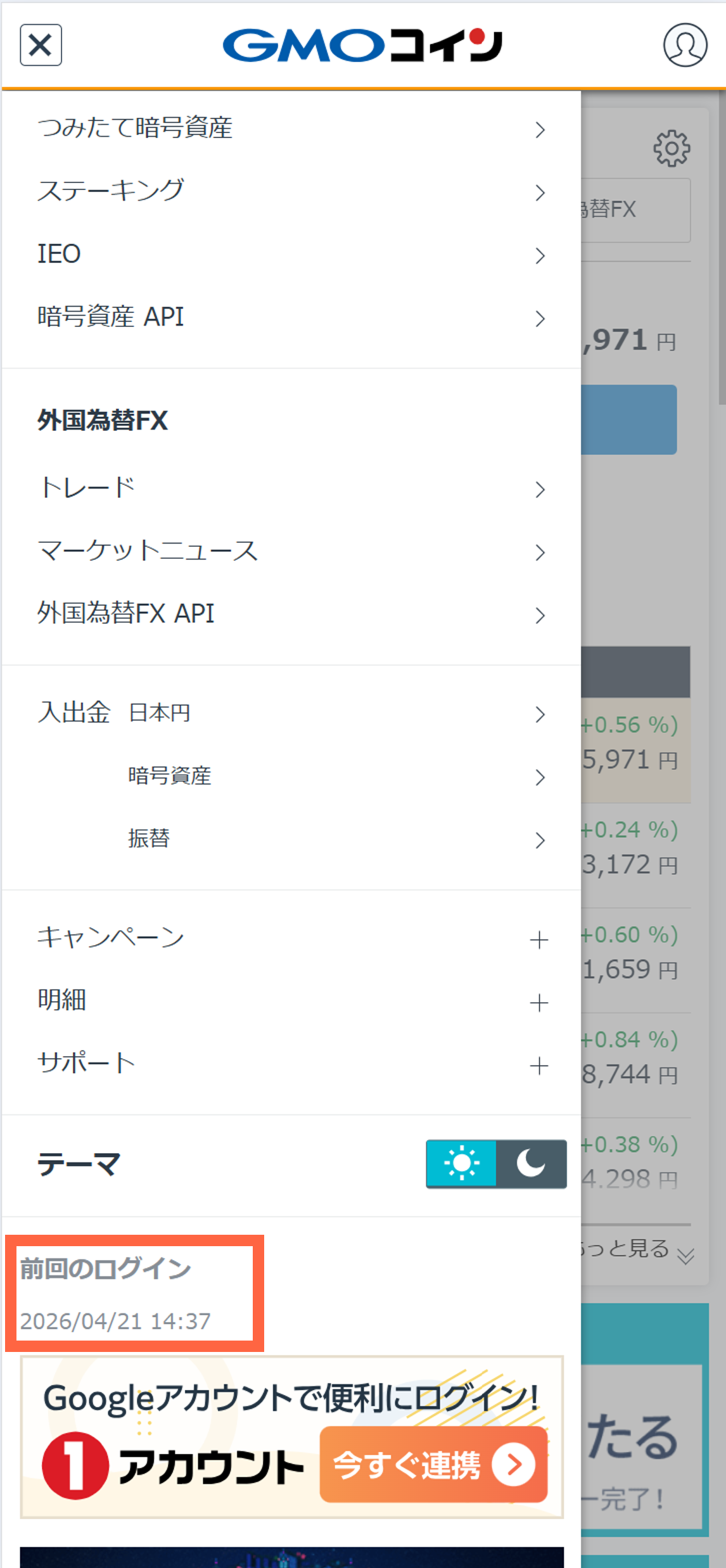Image resolution: width=726 pixels, height=1568 pixels.
Task: Open 外国為替FX API entry
Action: pos(291,614)
